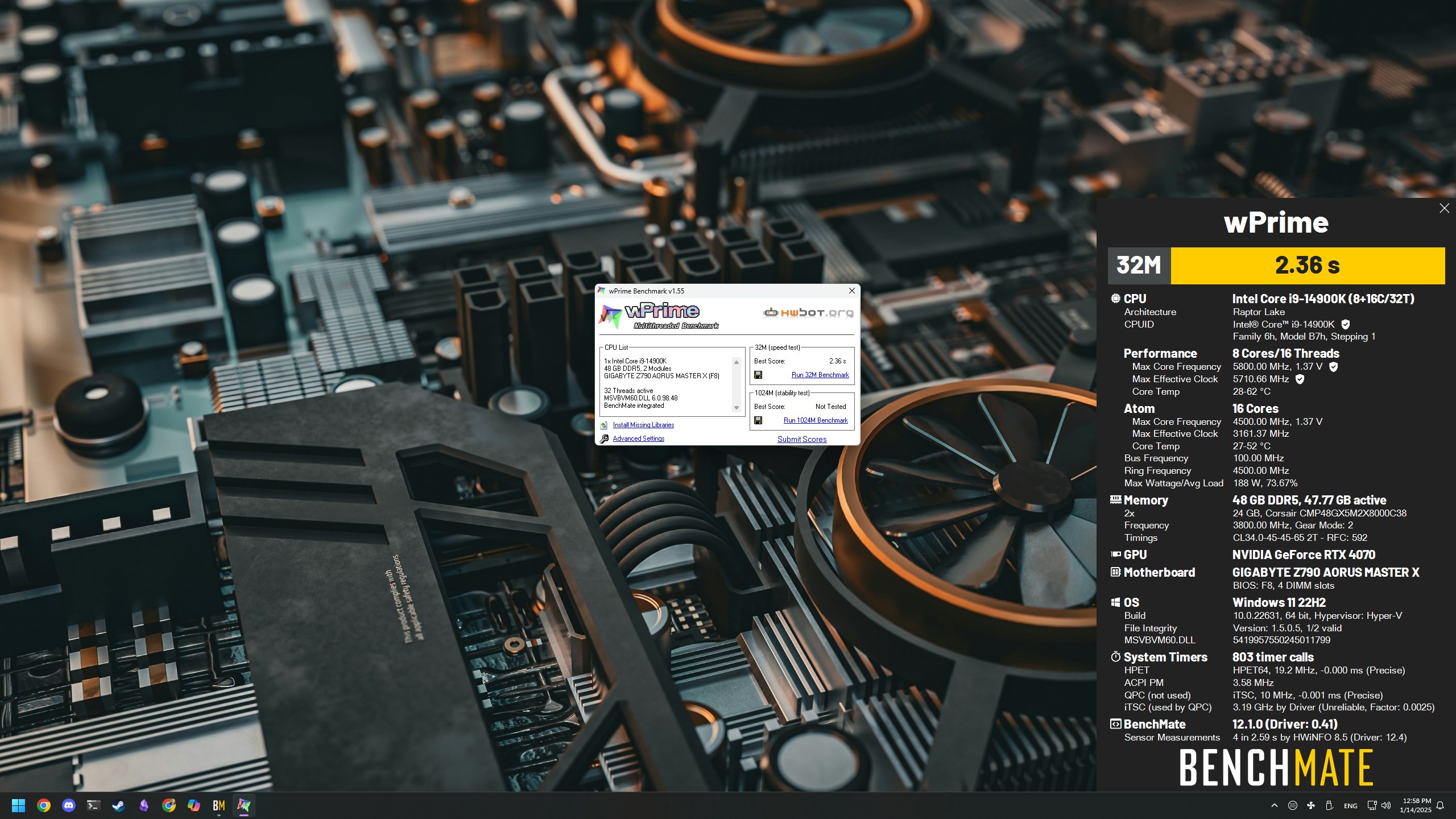Click the "BenchMate integrated" line in CPU List

634,406
